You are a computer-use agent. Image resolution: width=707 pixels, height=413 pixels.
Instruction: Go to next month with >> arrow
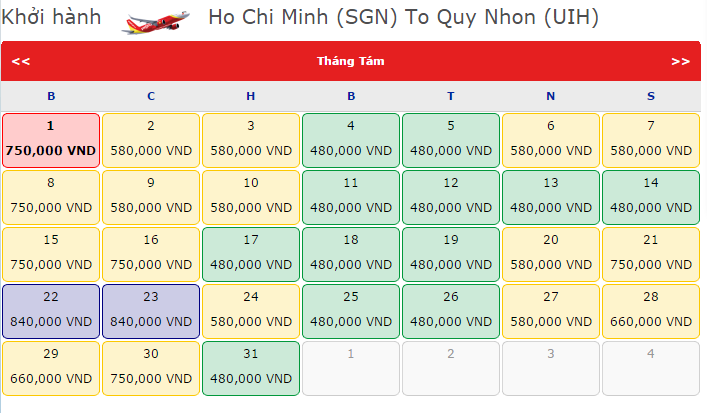coord(681,61)
